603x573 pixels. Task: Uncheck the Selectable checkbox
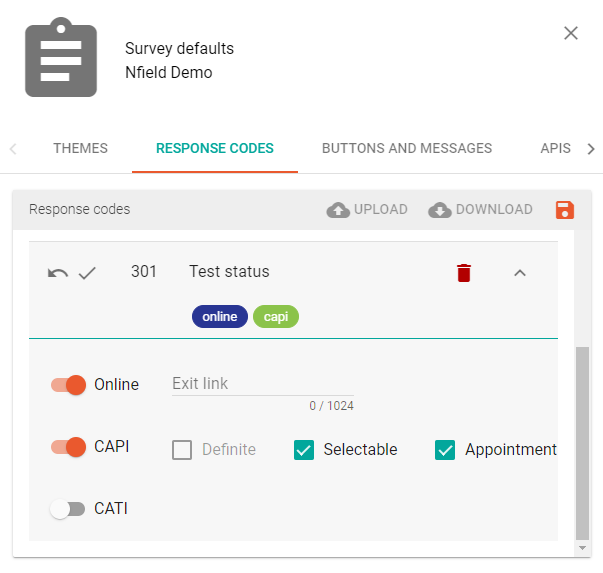point(304,450)
